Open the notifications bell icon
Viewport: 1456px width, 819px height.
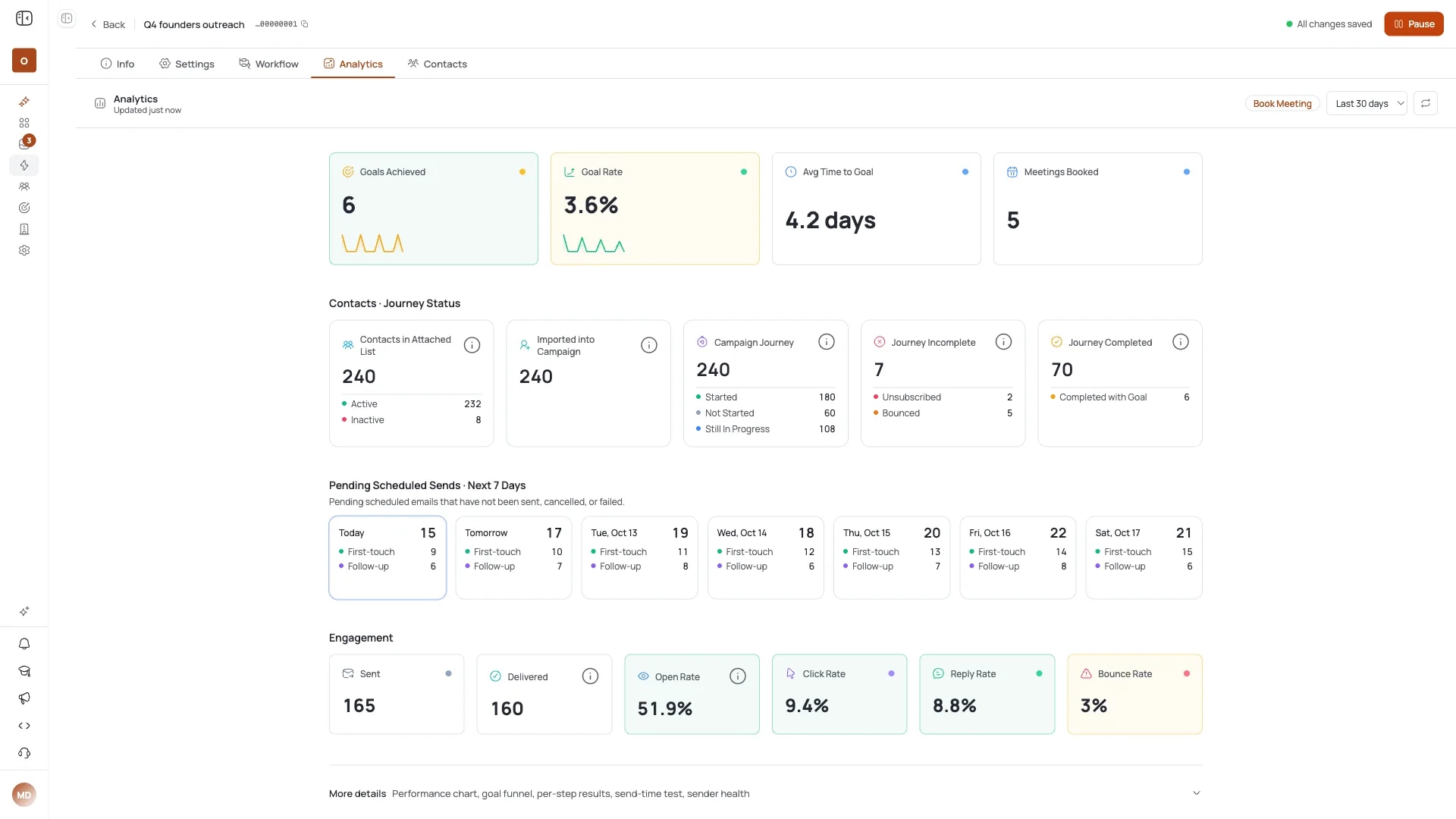[24, 644]
